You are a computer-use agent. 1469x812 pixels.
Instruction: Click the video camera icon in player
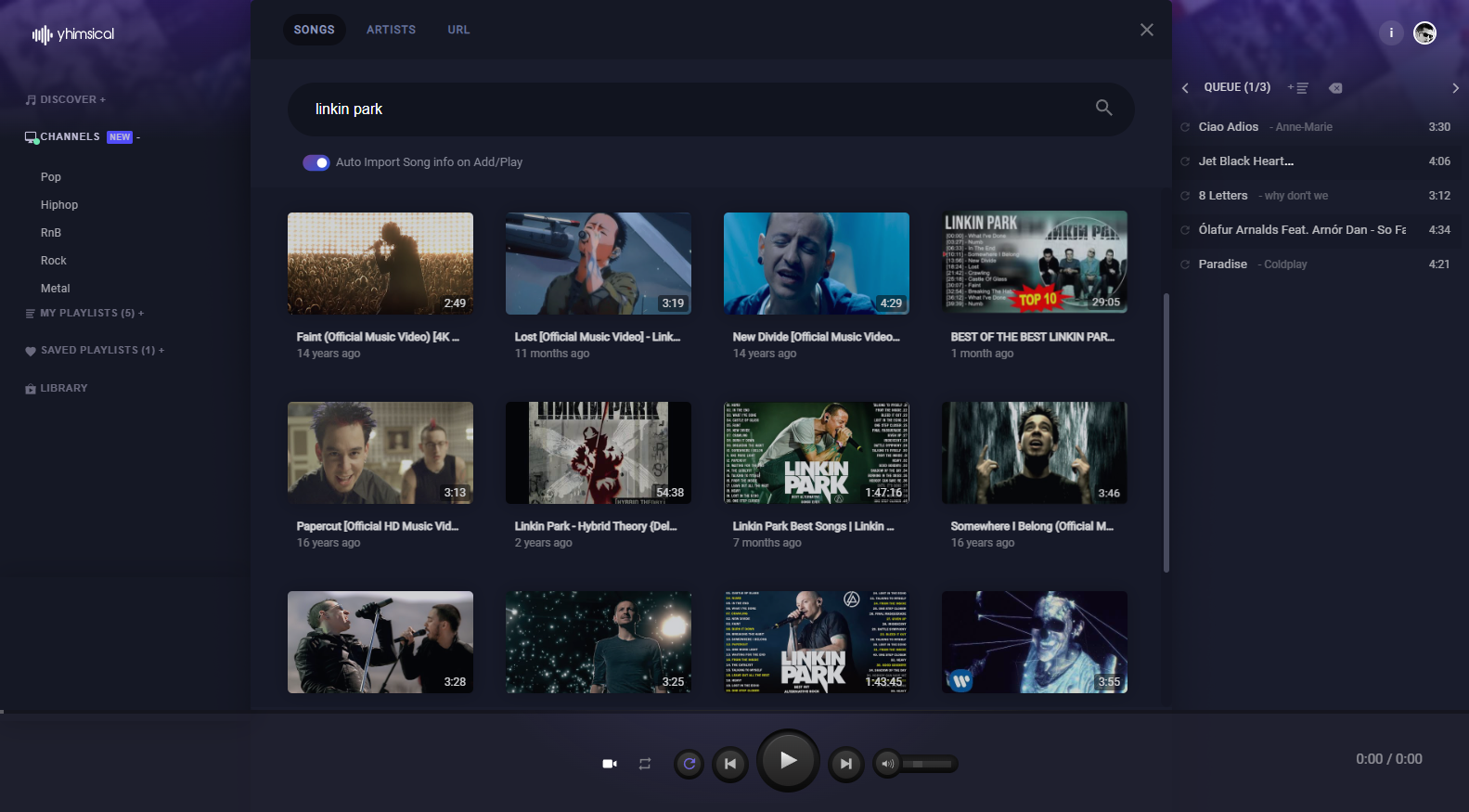610,764
